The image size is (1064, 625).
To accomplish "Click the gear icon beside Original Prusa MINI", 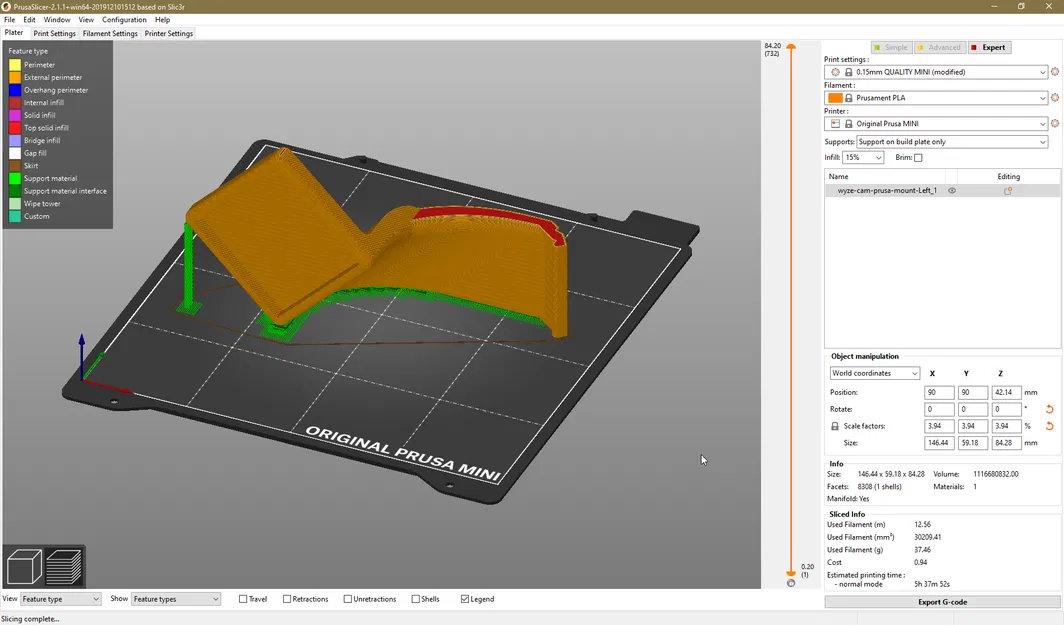I will (x=1054, y=123).
